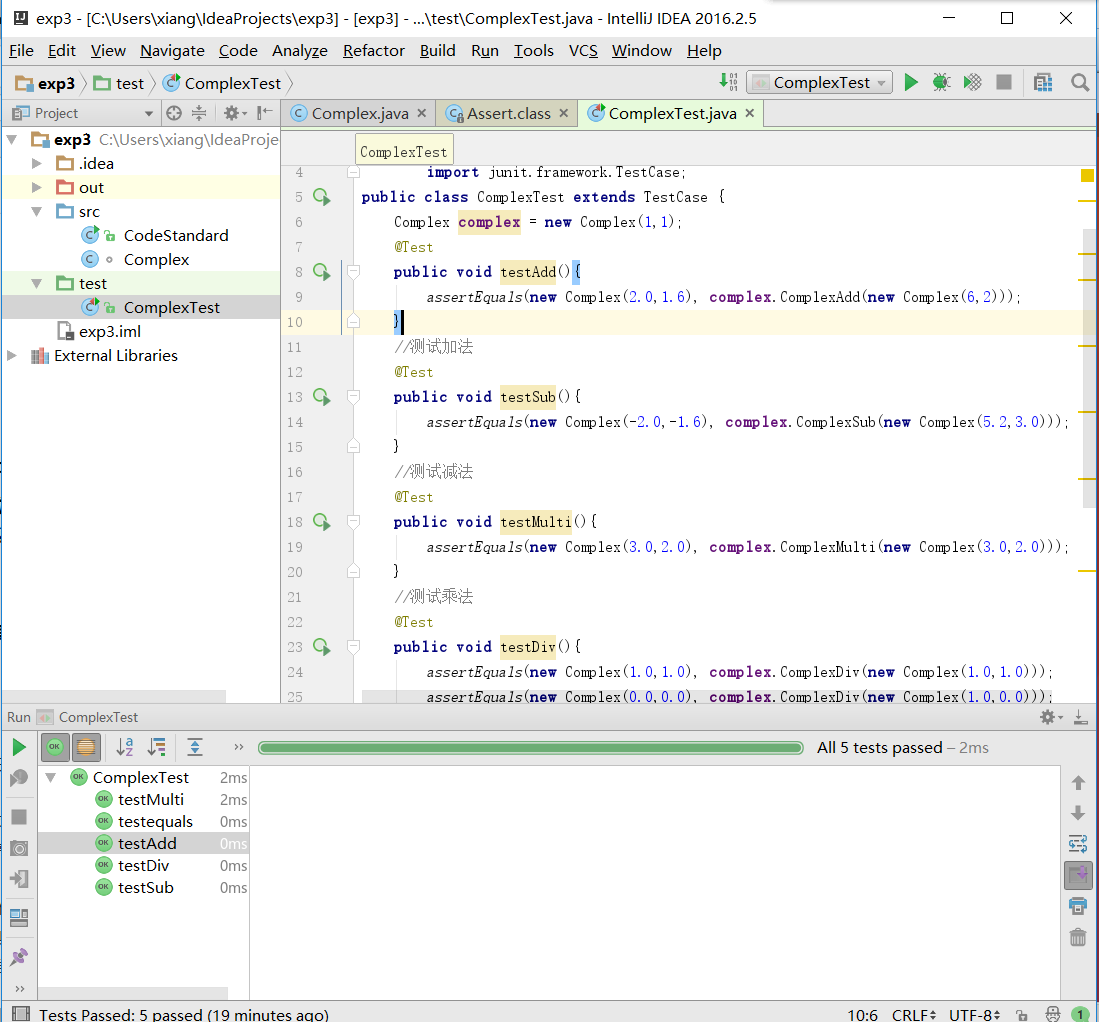Expand the out folder
The height and width of the screenshot is (1022, 1099).
36,187
